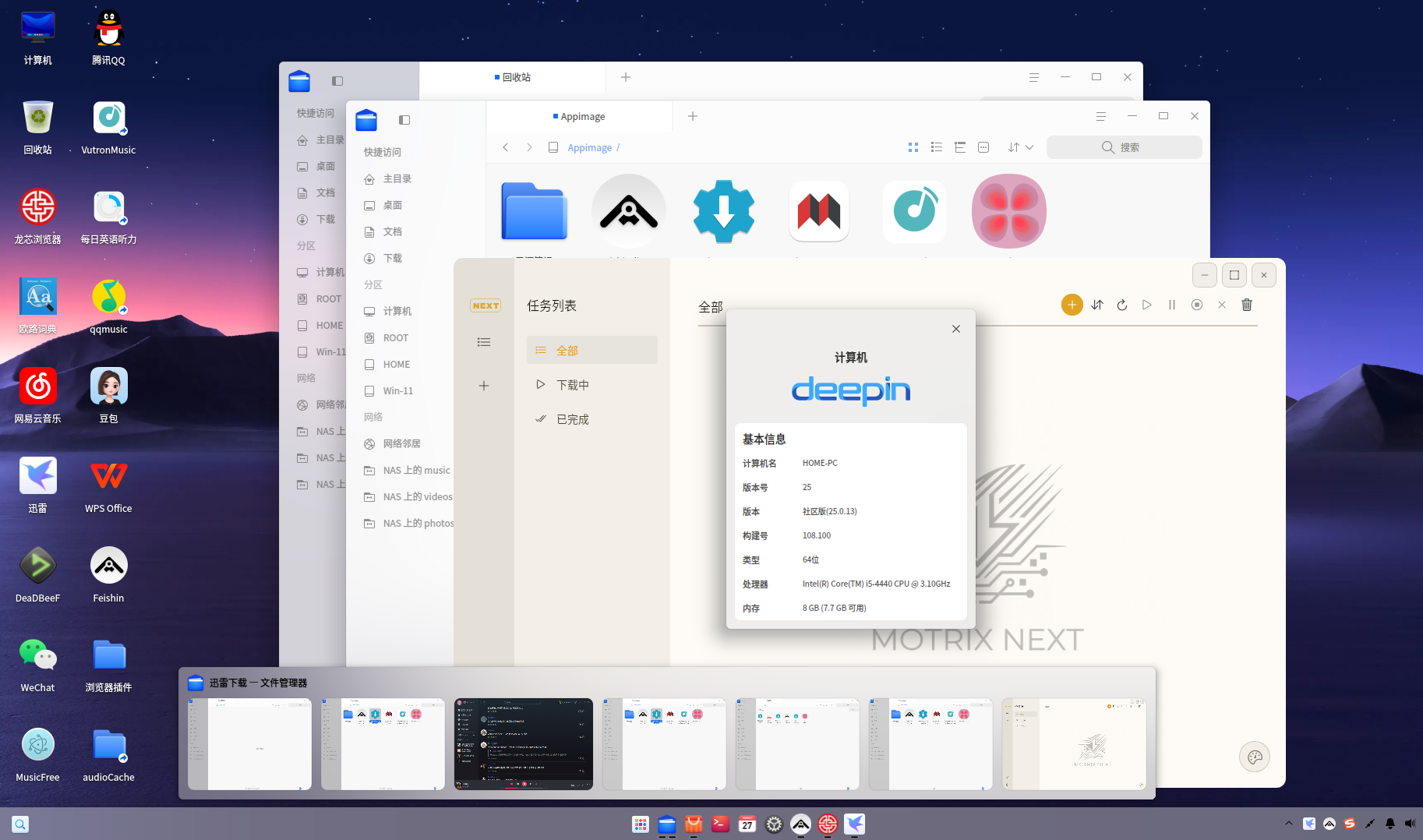Select the dark terminal window preview thumbnail
This screenshot has height=840, width=1423.
click(x=524, y=744)
